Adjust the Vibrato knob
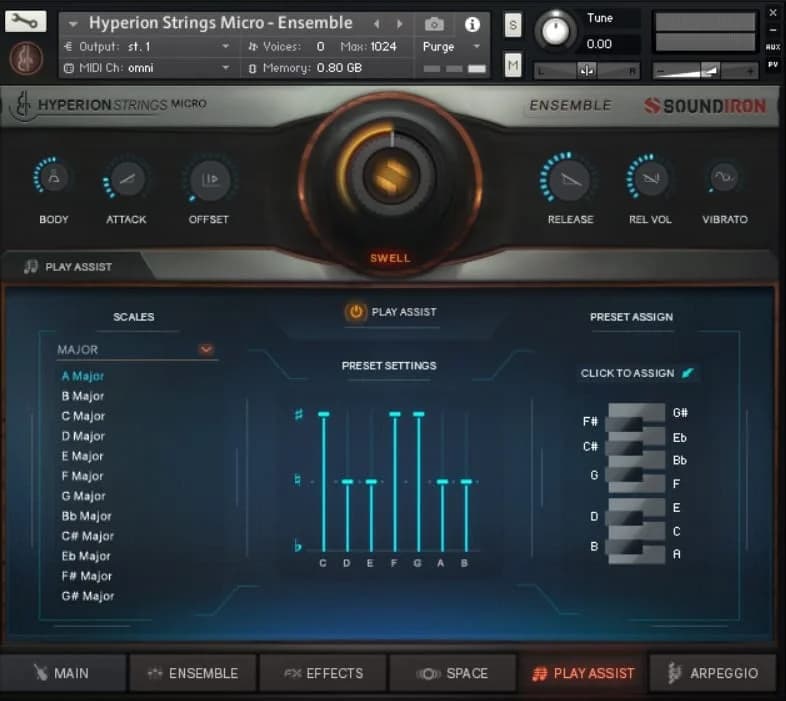This screenshot has width=786, height=701. point(724,177)
